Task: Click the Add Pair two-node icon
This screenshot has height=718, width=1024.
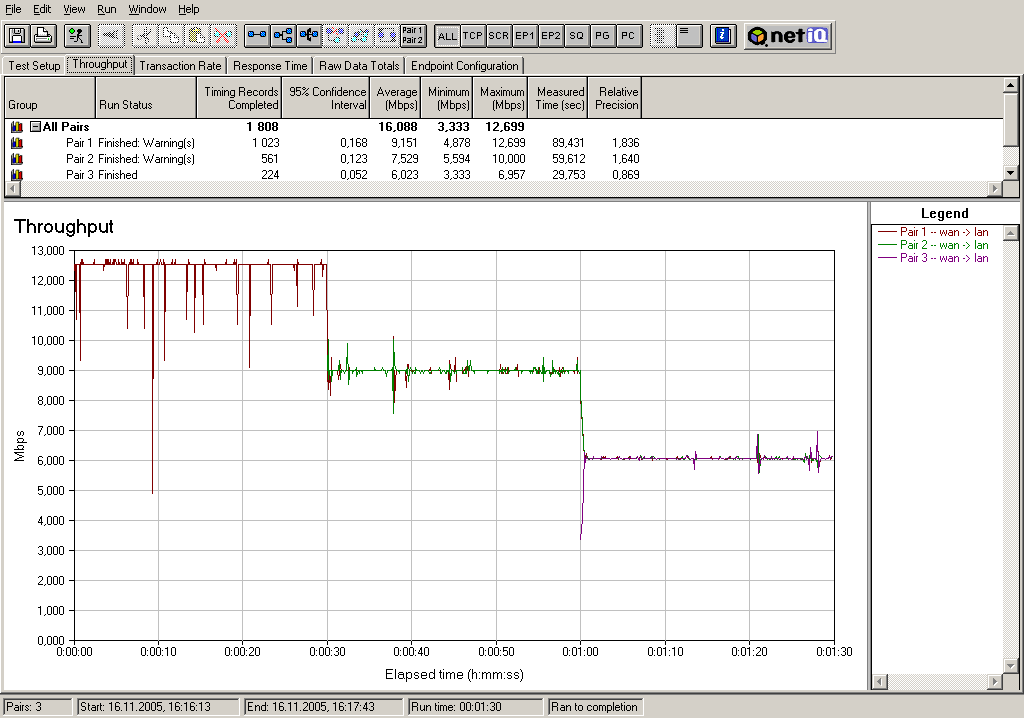Action: point(258,36)
